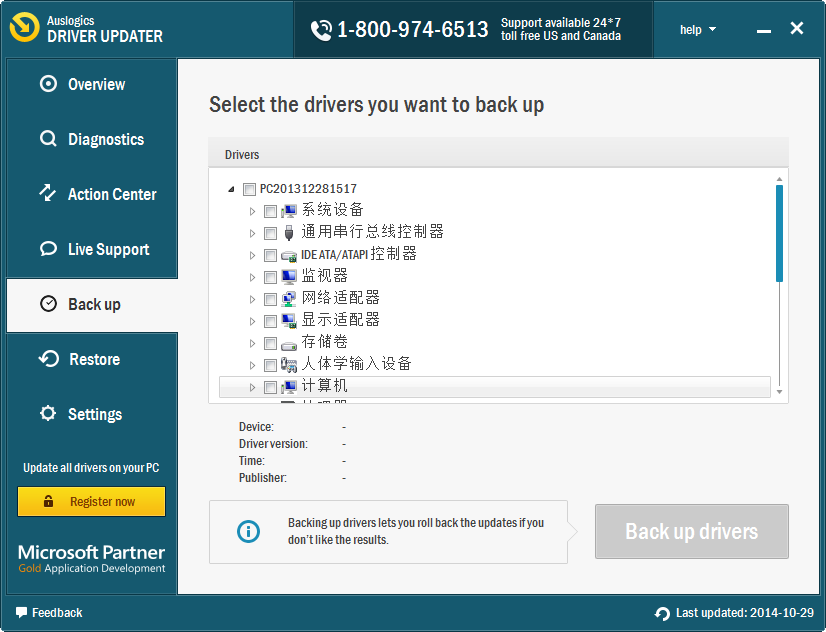Click the Feedback speech bubble icon

pyautogui.click(x=21, y=613)
